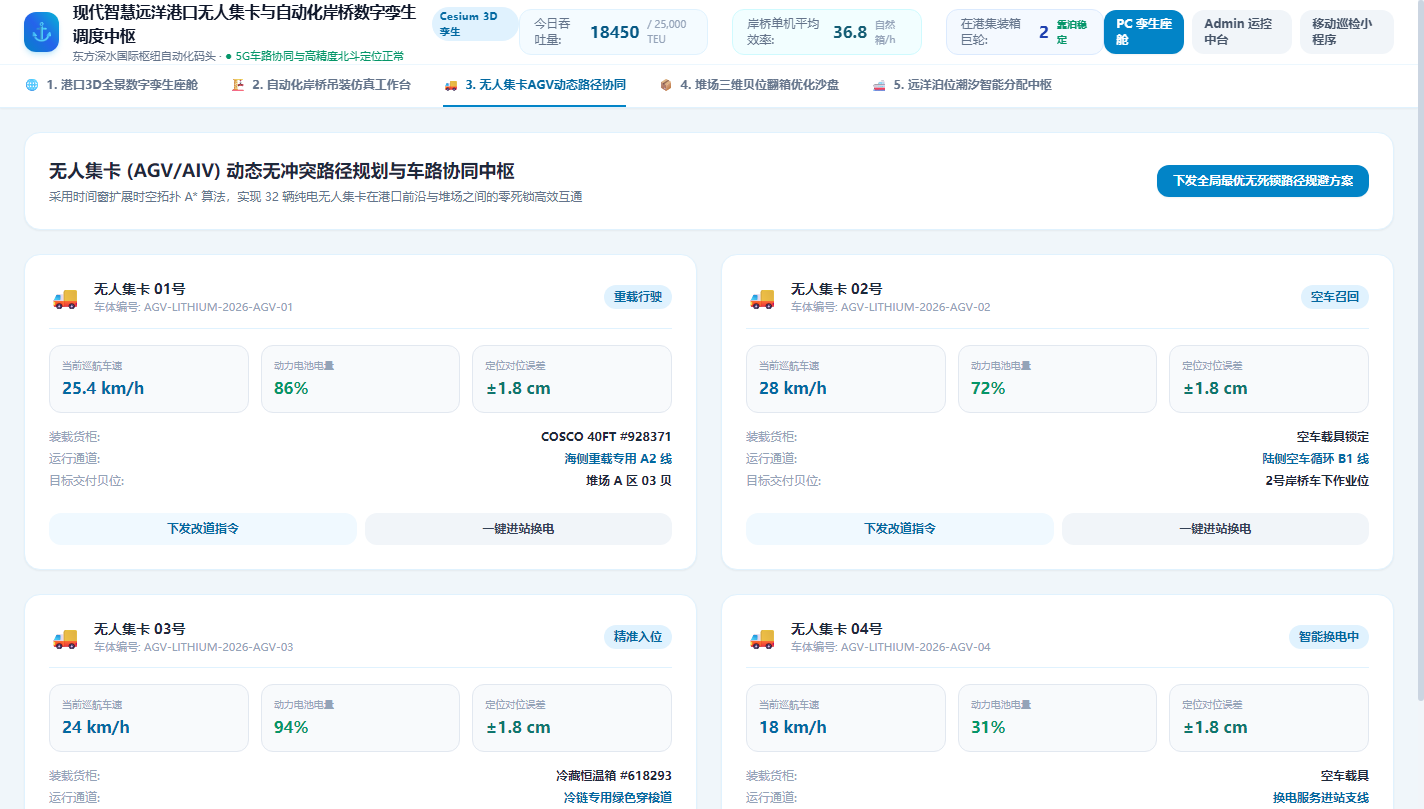The height and width of the screenshot is (809, 1424).
Task: Click the 重载行驶 status badge
Action: point(638,297)
